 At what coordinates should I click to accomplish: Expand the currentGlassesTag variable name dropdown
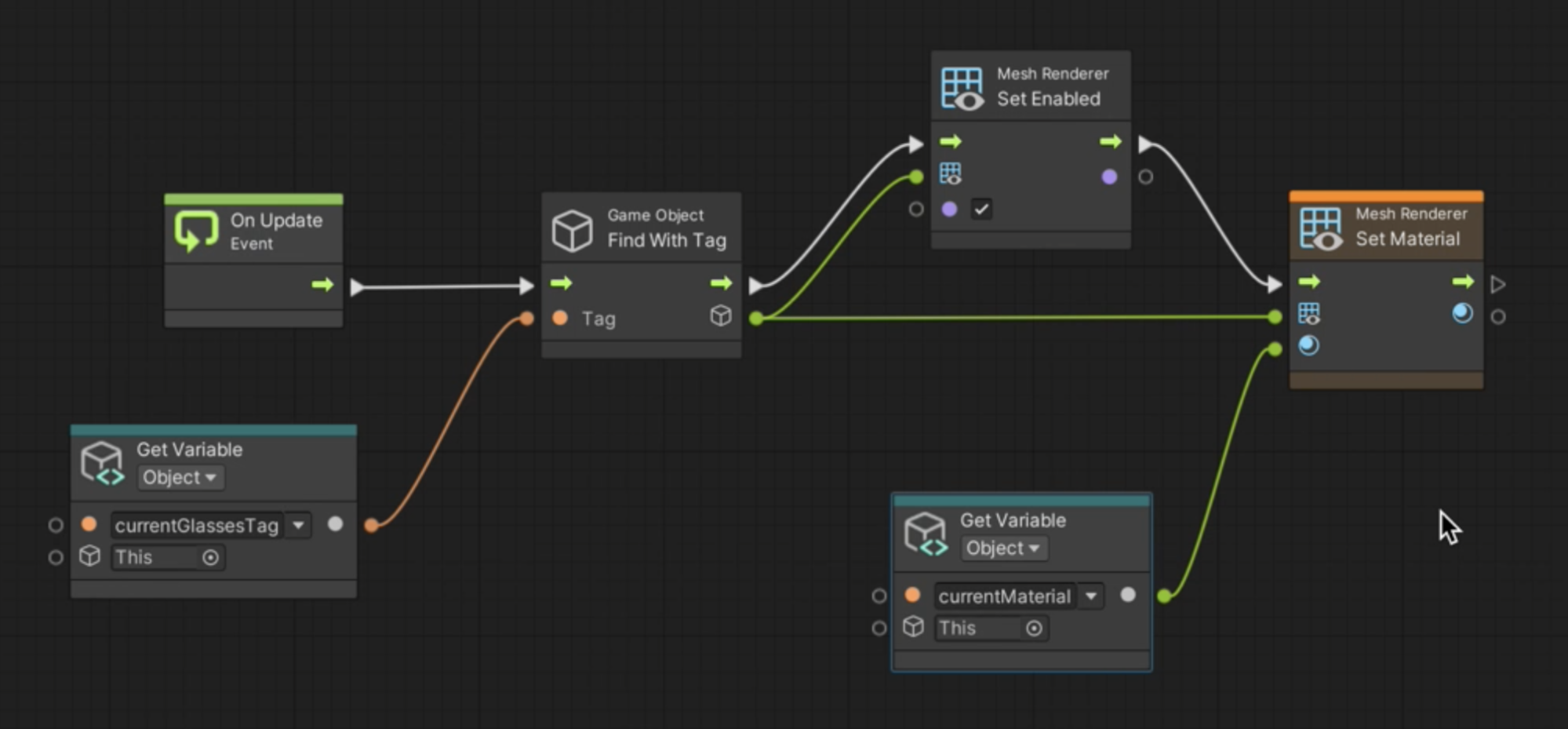tap(299, 526)
